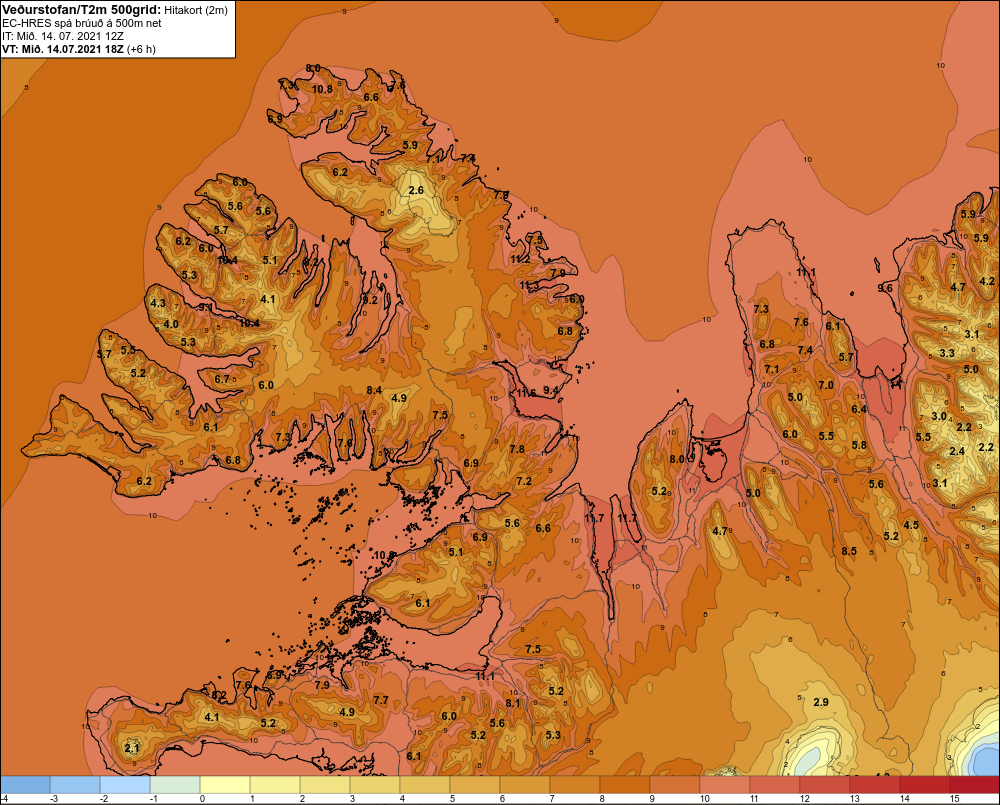
Task: Click the 6.4 temperature label
Action: (858, 409)
